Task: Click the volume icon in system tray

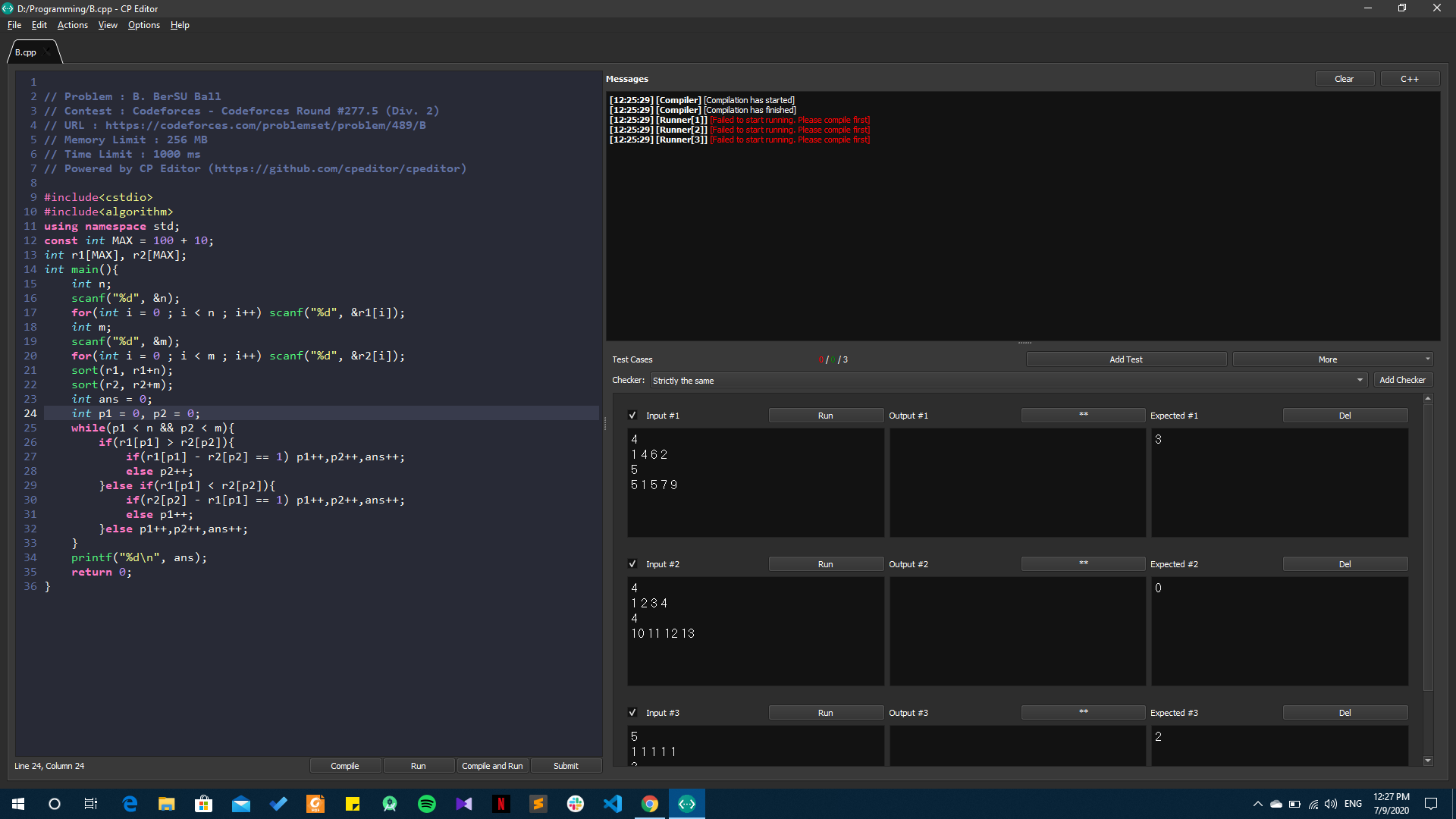Action: pos(1332,805)
